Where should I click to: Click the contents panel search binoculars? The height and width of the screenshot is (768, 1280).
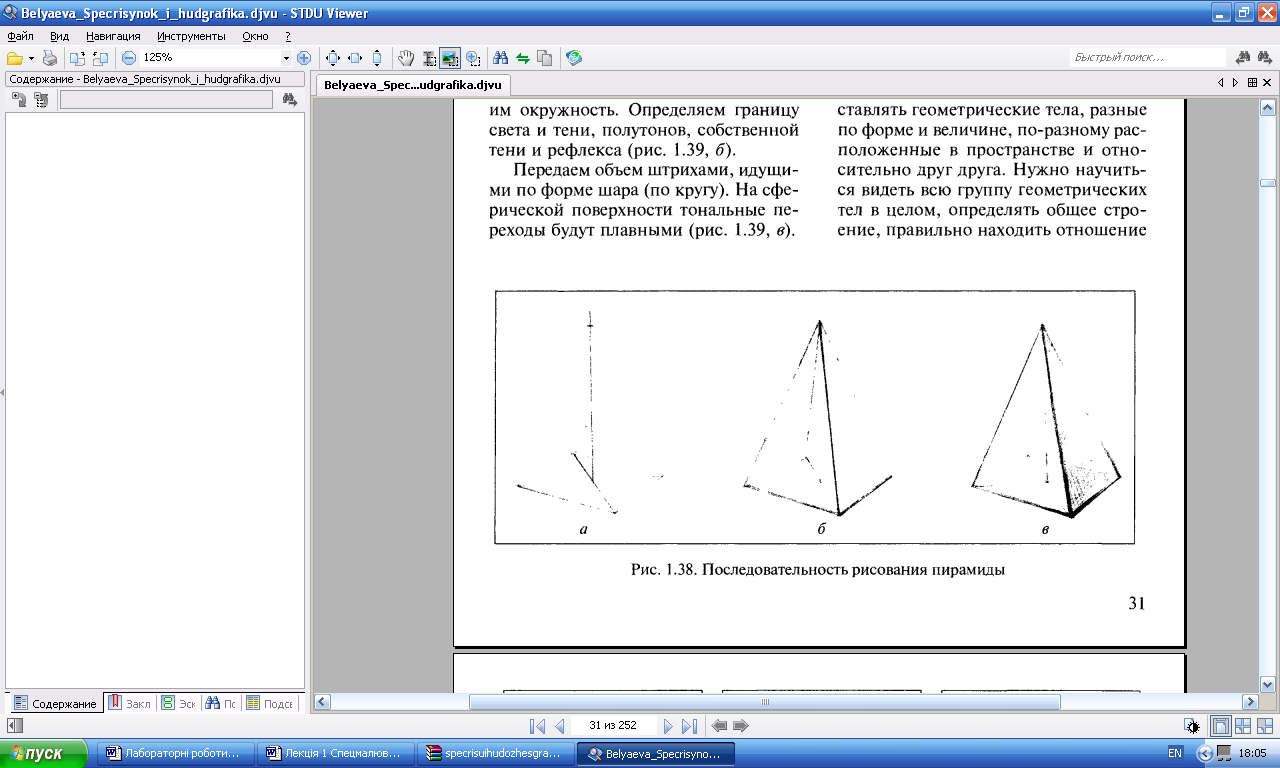pyautogui.click(x=290, y=99)
